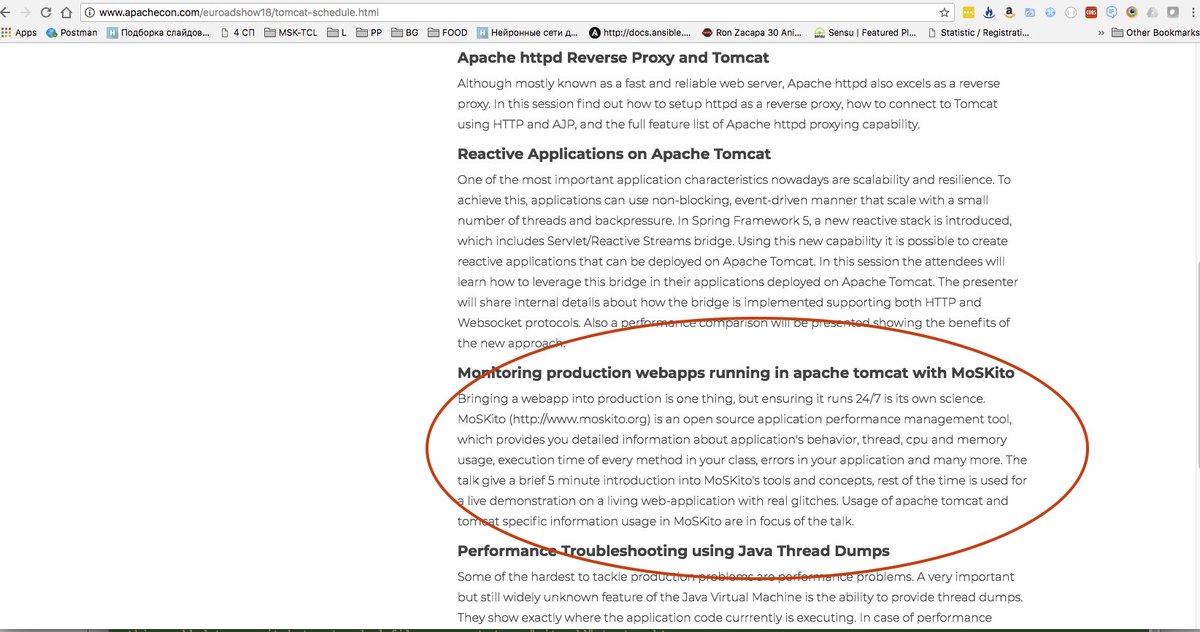Open the yellow extension icon after the star
This screenshot has width=1200, height=632.
tap(968, 13)
